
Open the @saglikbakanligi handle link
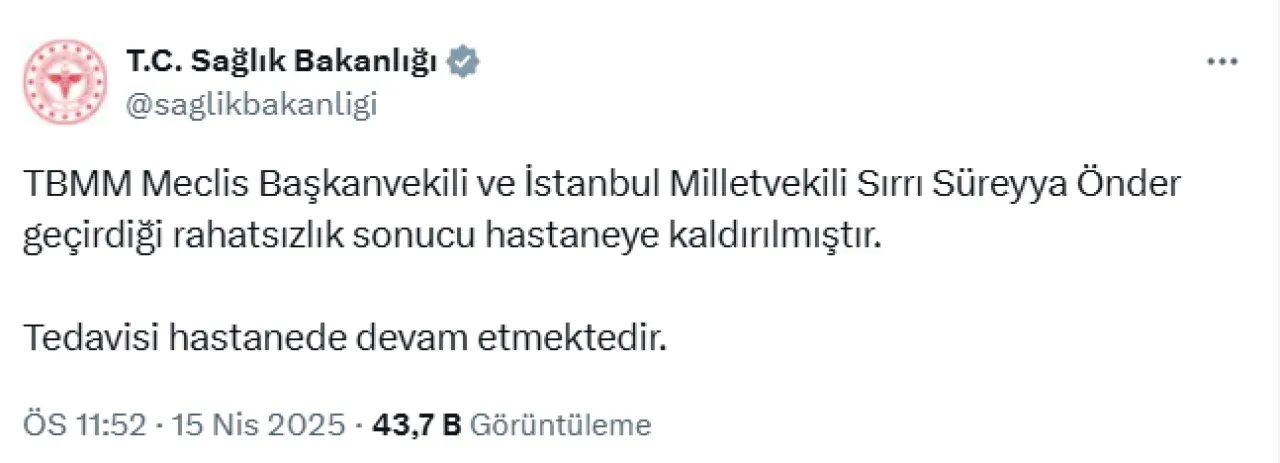[x=251, y=104]
